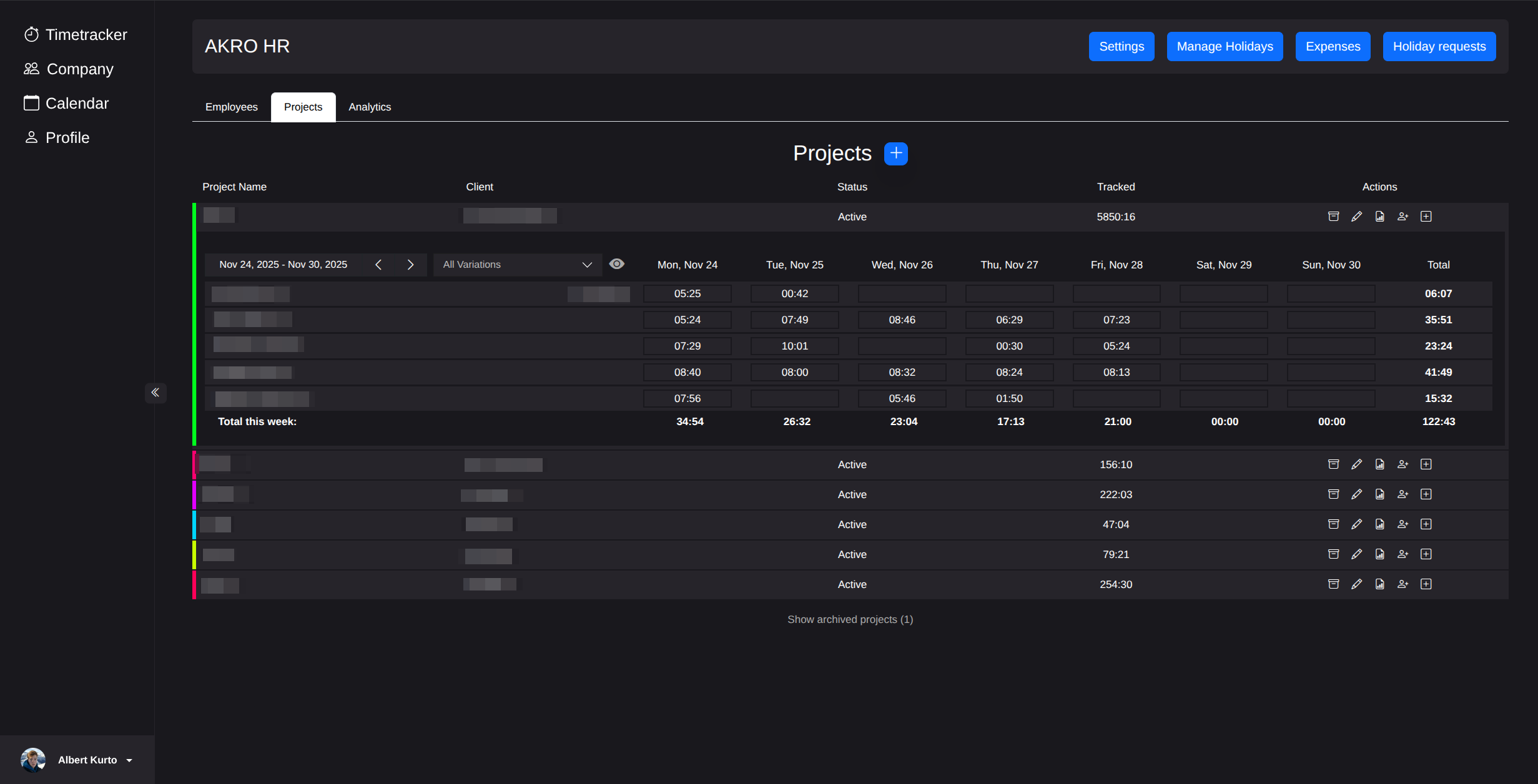Go to the previous week with the left arrow
The height and width of the screenshot is (784, 1538).
pyautogui.click(x=378, y=264)
